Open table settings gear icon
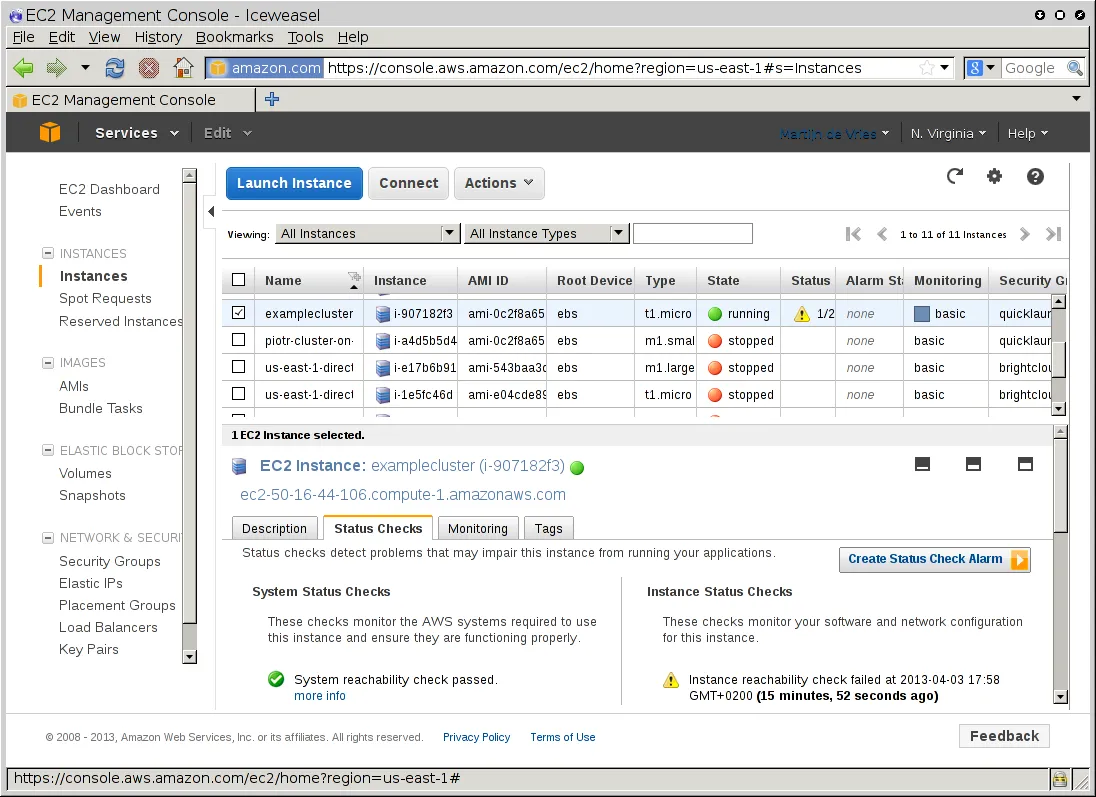 (994, 176)
